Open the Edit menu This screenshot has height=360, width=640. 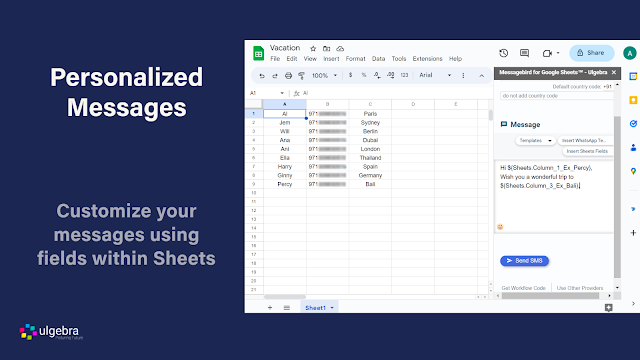coord(292,59)
